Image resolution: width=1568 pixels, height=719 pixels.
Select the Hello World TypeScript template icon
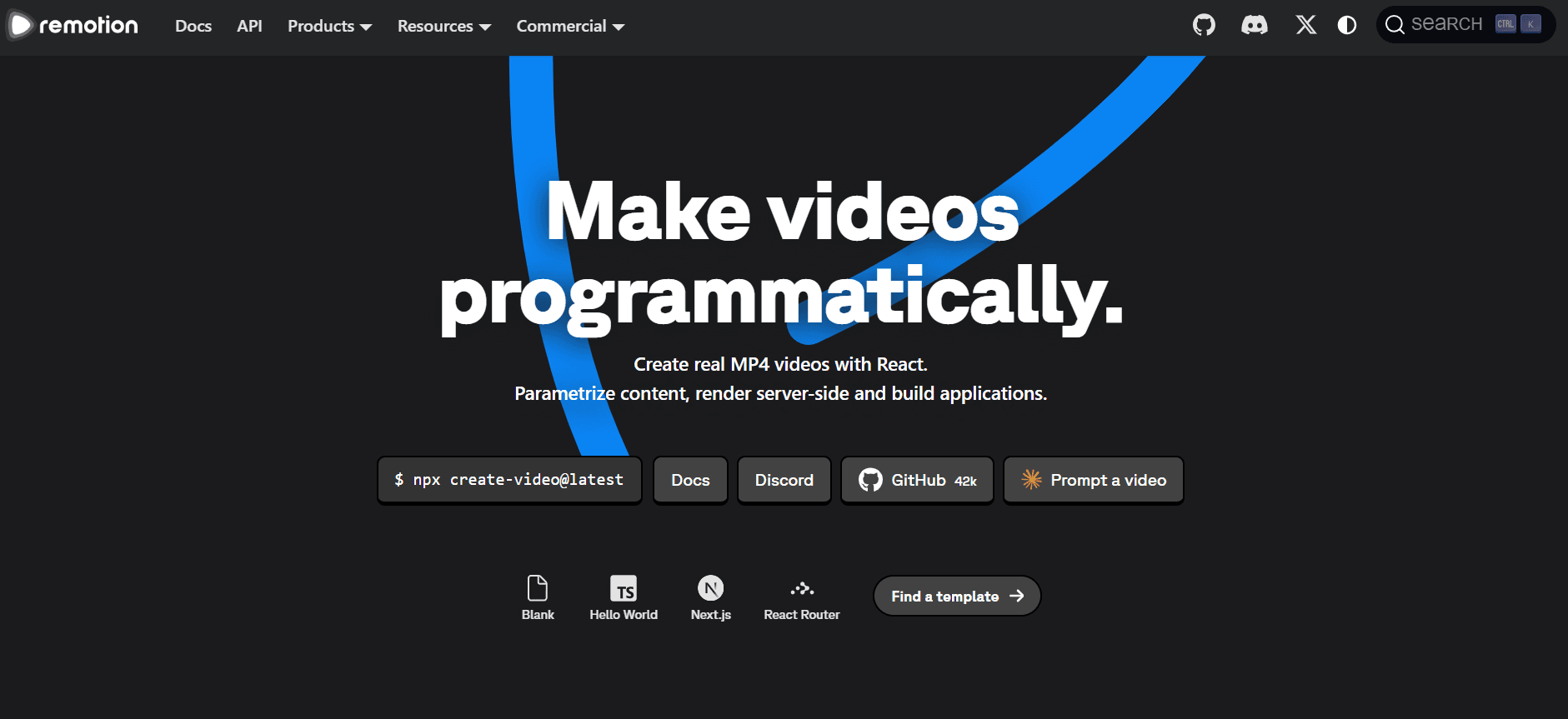click(x=624, y=588)
